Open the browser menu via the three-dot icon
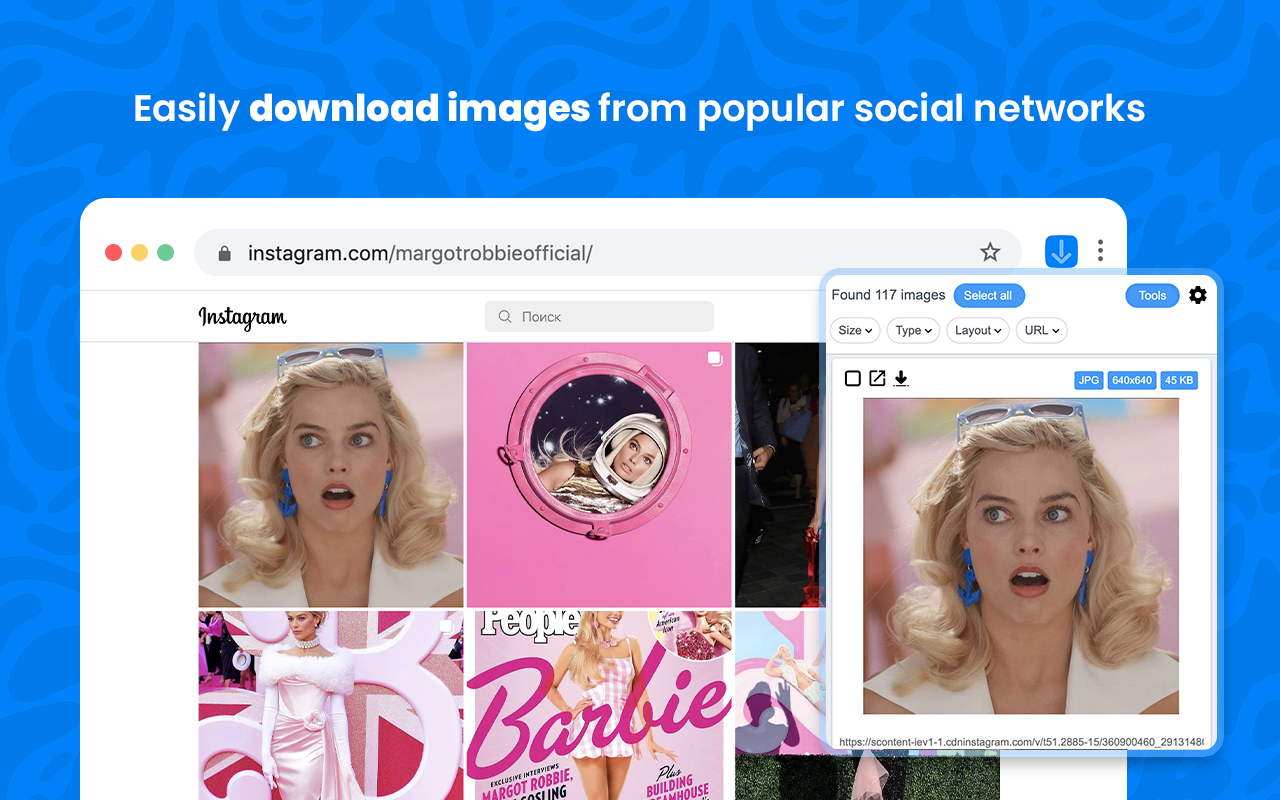 [1100, 251]
